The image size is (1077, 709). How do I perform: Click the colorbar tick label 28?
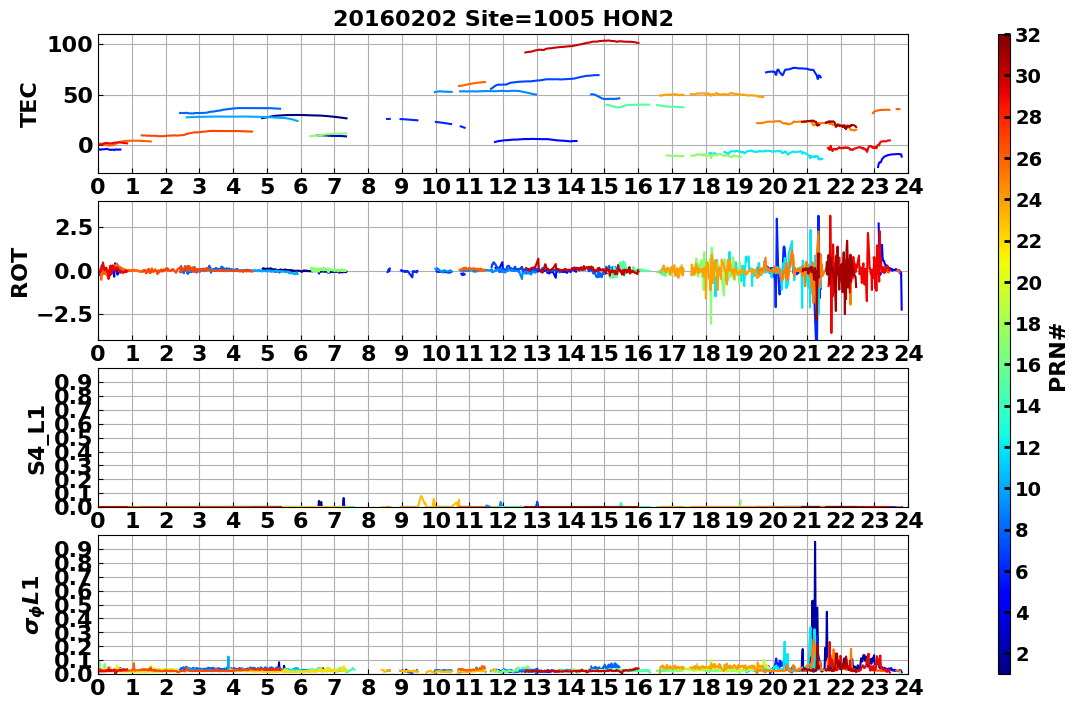[x=1028, y=117]
